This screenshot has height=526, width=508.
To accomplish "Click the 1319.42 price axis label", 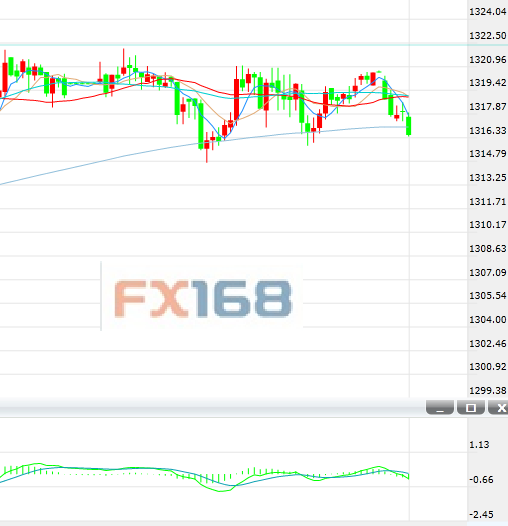I will tap(488, 83).
